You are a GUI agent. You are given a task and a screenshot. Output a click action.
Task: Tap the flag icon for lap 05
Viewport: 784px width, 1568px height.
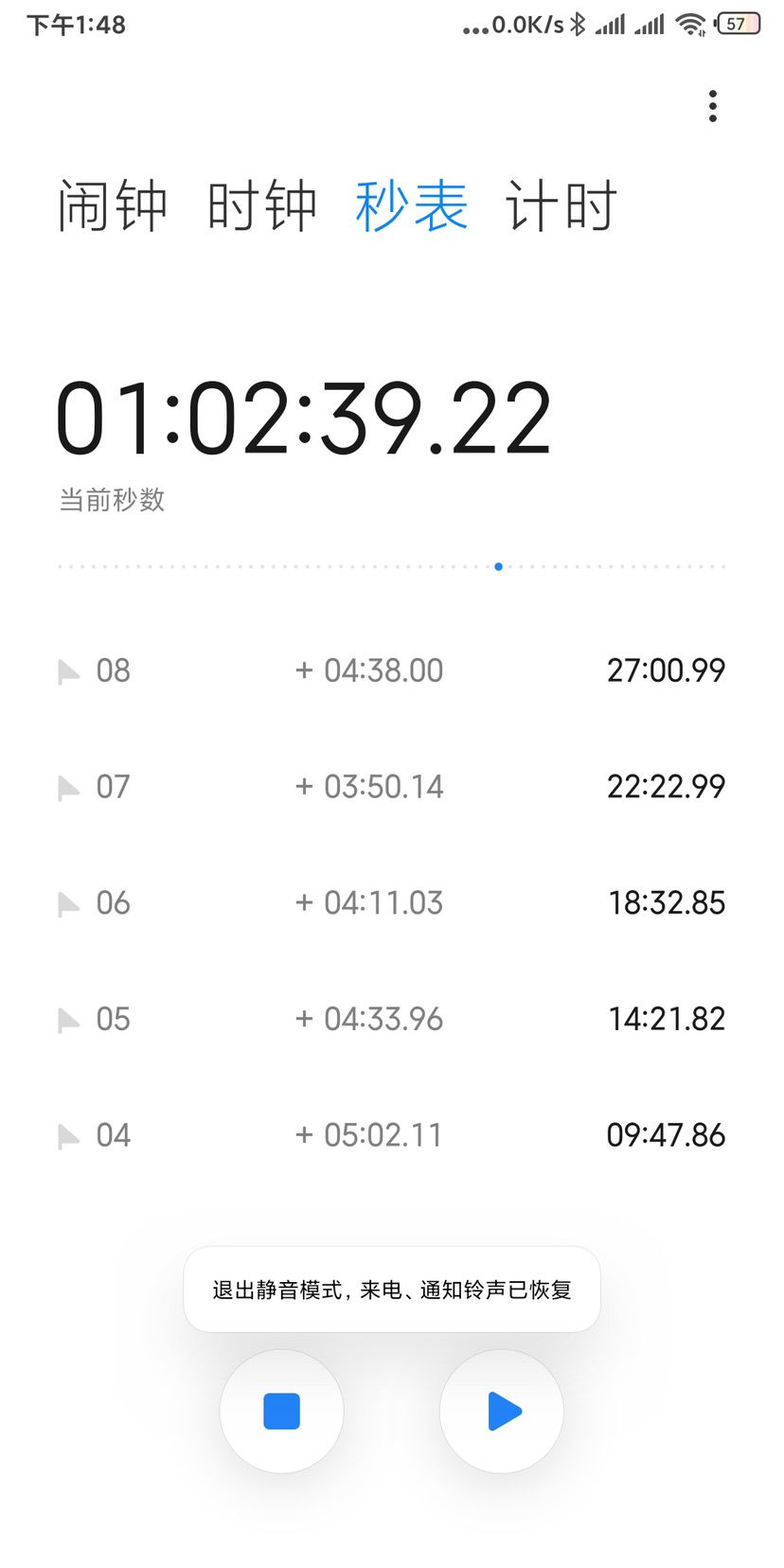[x=68, y=1021]
